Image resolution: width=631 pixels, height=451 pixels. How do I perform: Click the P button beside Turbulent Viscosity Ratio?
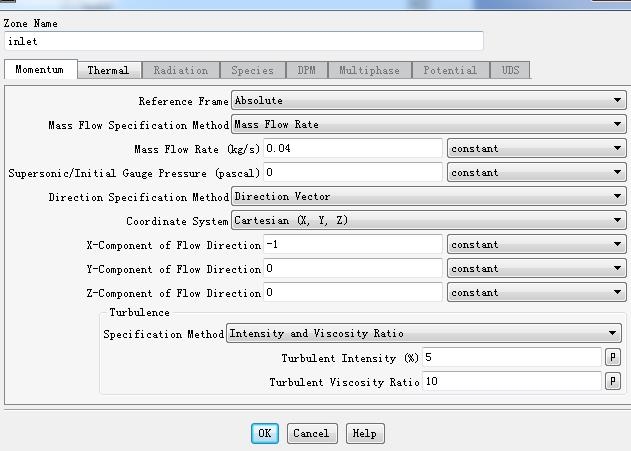coord(612,381)
